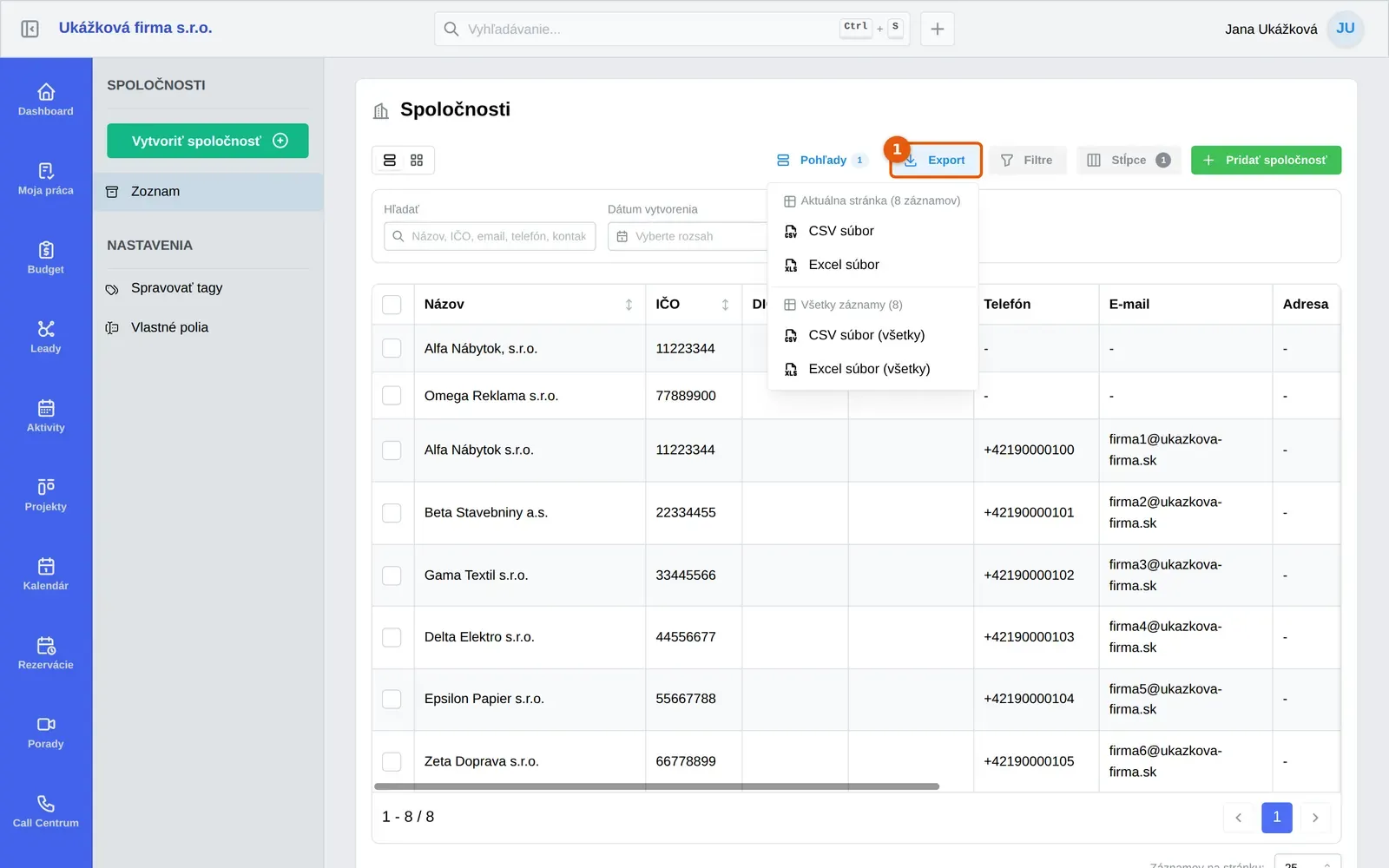Click the horizontal scrollbar under the table

[x=656, y=786]
